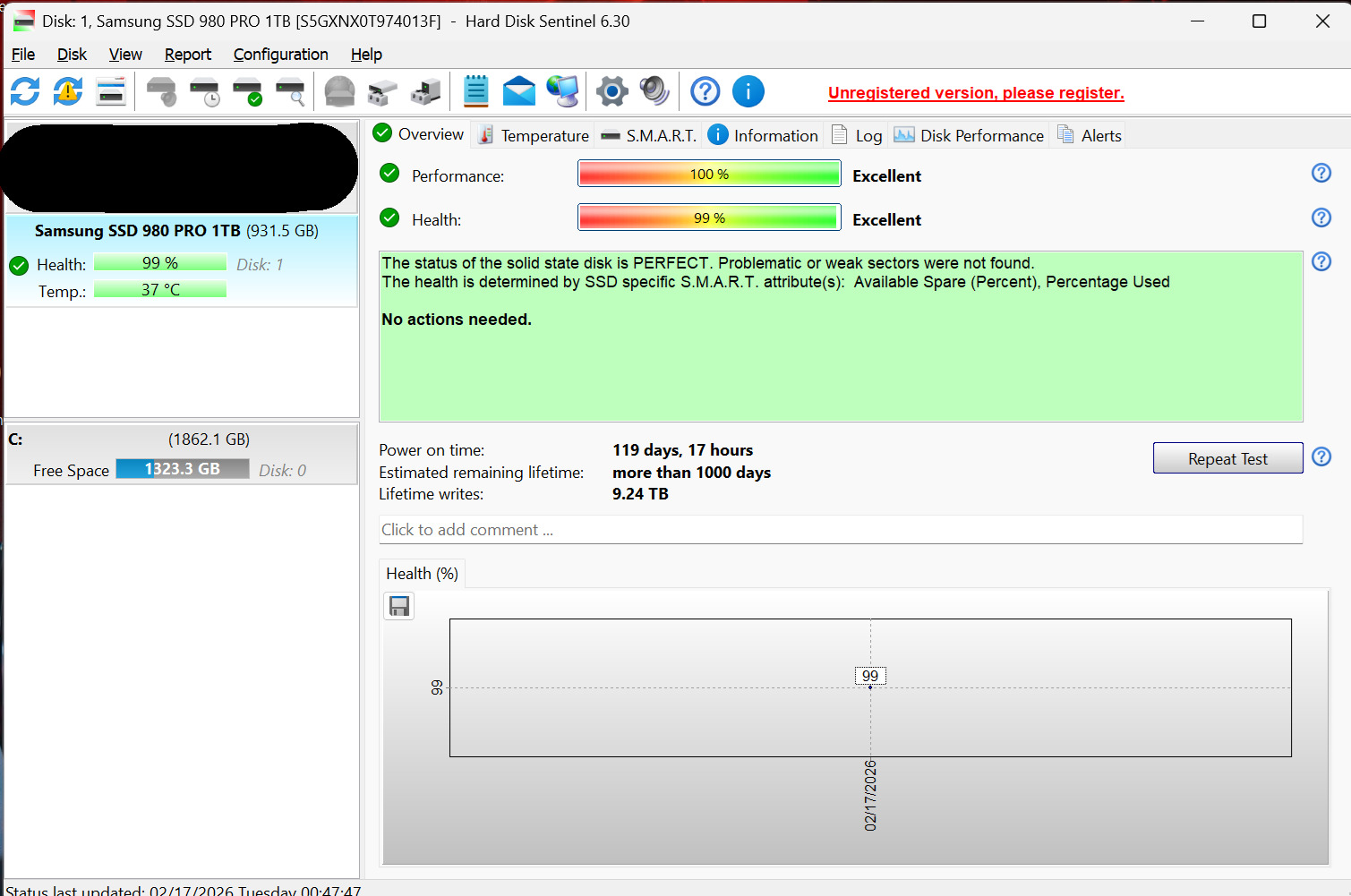The height and width of the screenshot is (896, 1351).
Task: Switch to the Alerts tab
Action: pyautogui.click(x=1089, y=135)
